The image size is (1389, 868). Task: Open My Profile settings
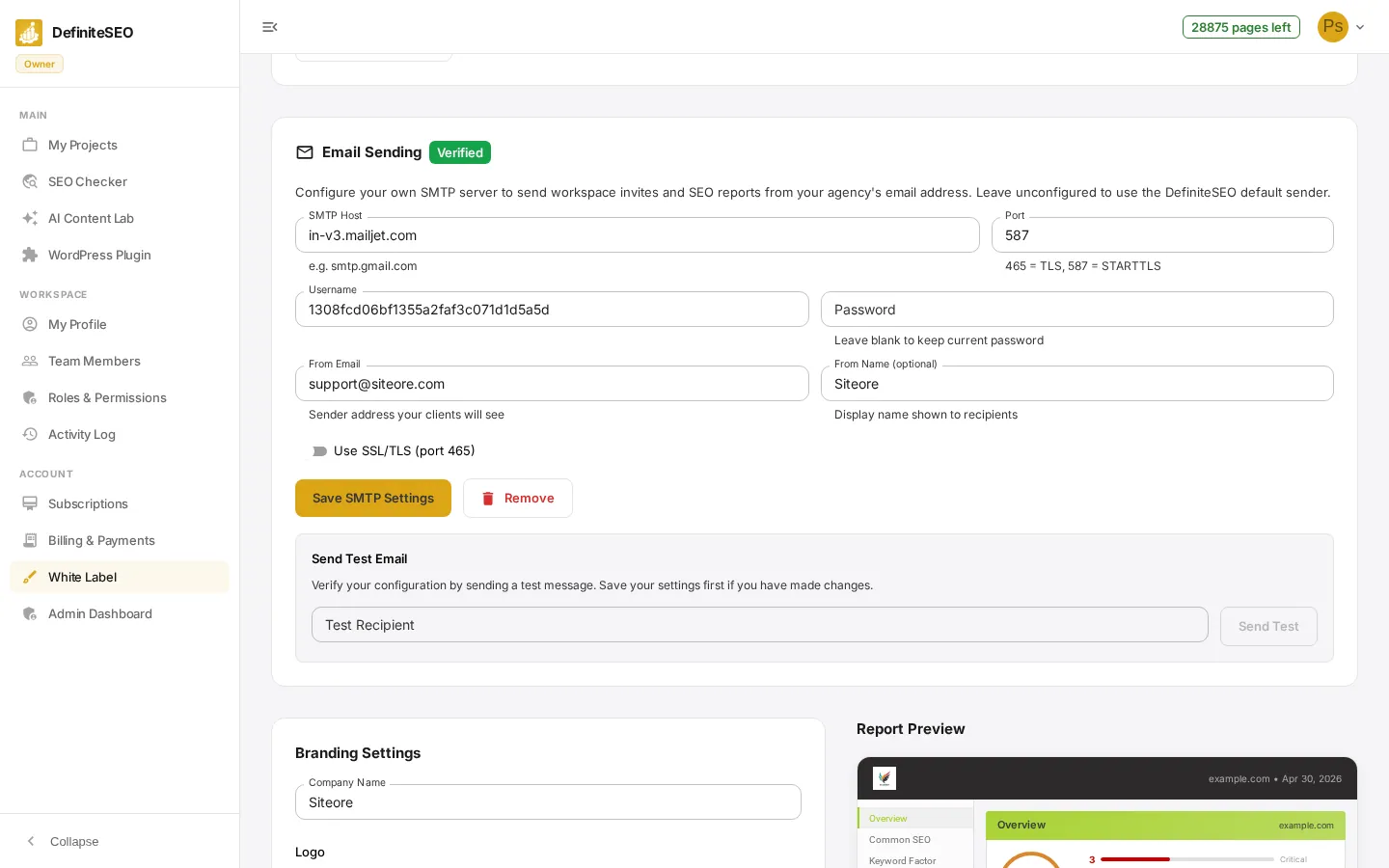pyautogui.click(x=120, y=324)
